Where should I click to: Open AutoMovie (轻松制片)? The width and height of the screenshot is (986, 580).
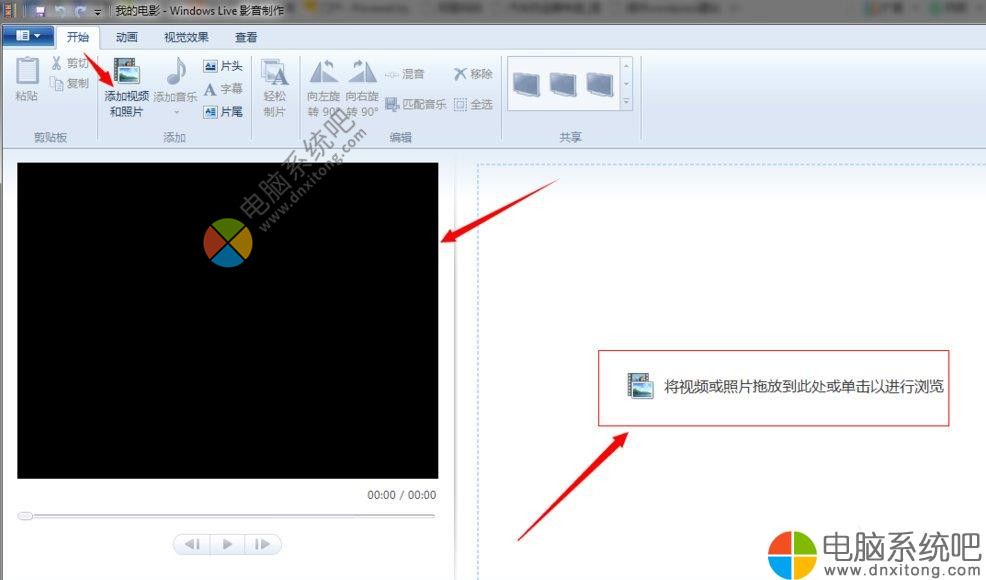click(274, 87)
